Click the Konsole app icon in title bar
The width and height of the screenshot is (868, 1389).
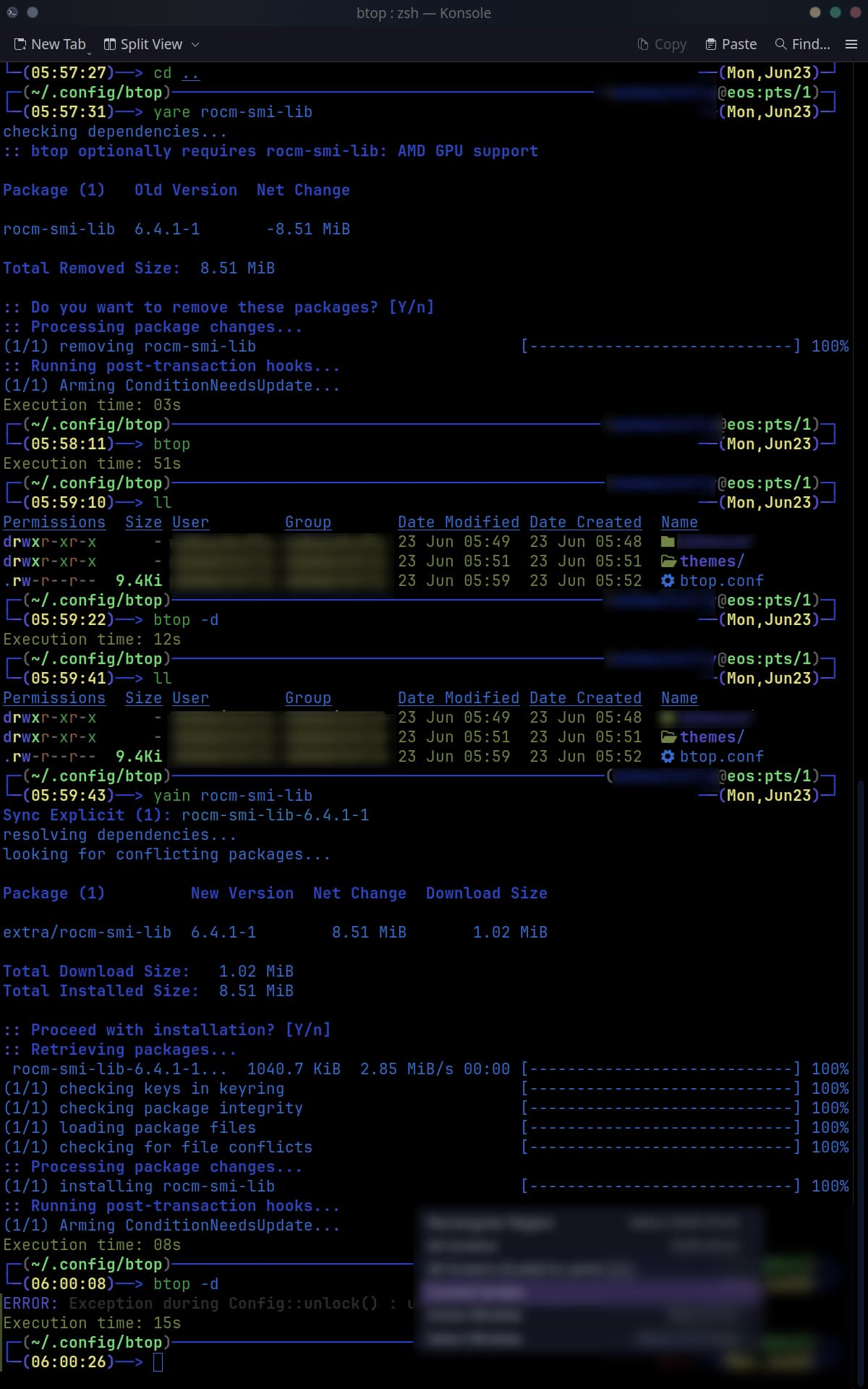12,12
